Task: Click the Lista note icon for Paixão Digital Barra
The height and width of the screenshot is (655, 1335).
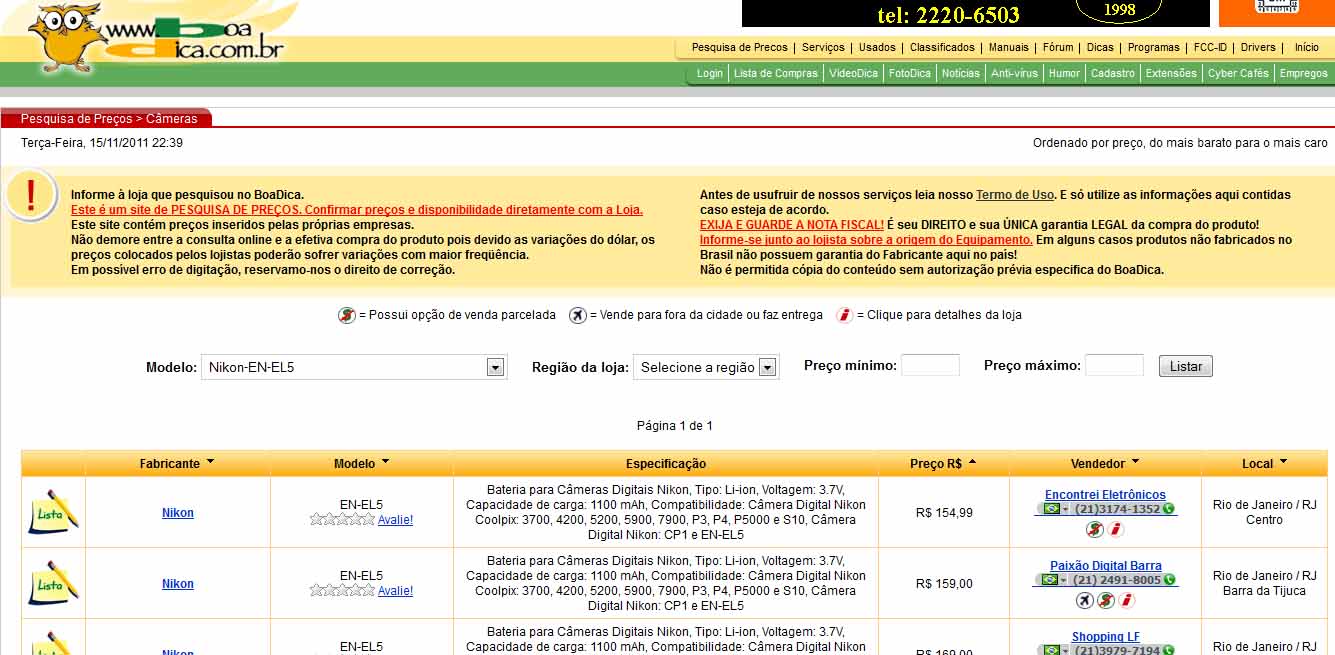Action: [52, 583]
